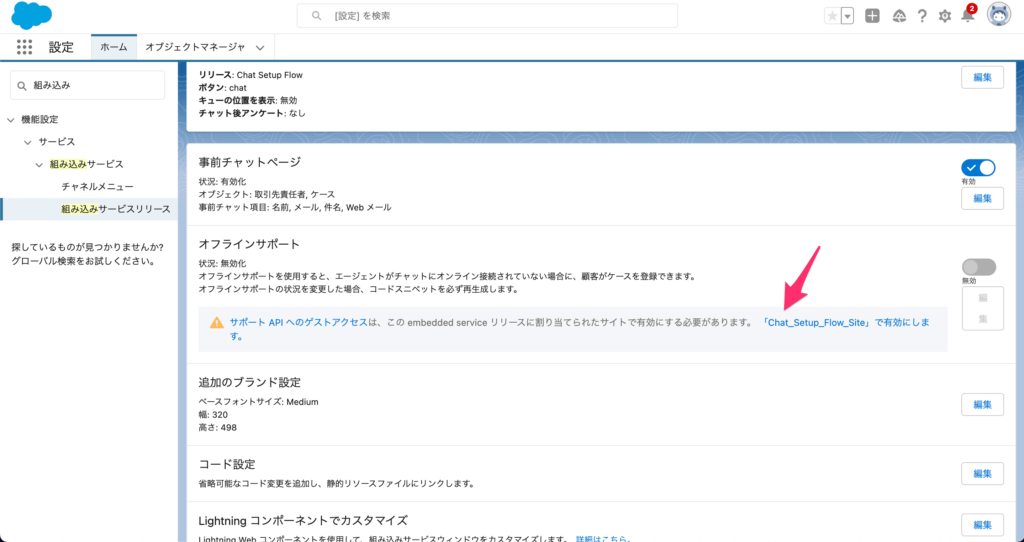Open the user profile avatar
1024x542 pixels.
(999, 15)
